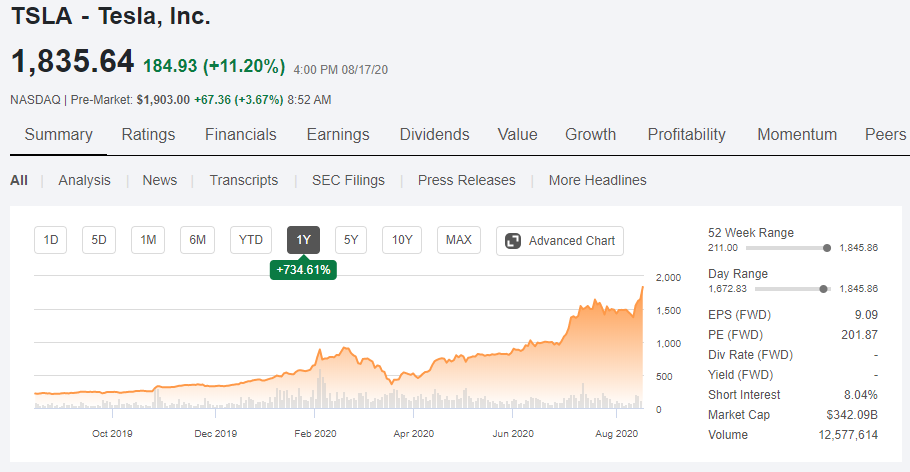Click the Day Range slider marker
The width and height of the screenshot is (910, 472).
tap(823, 289)
